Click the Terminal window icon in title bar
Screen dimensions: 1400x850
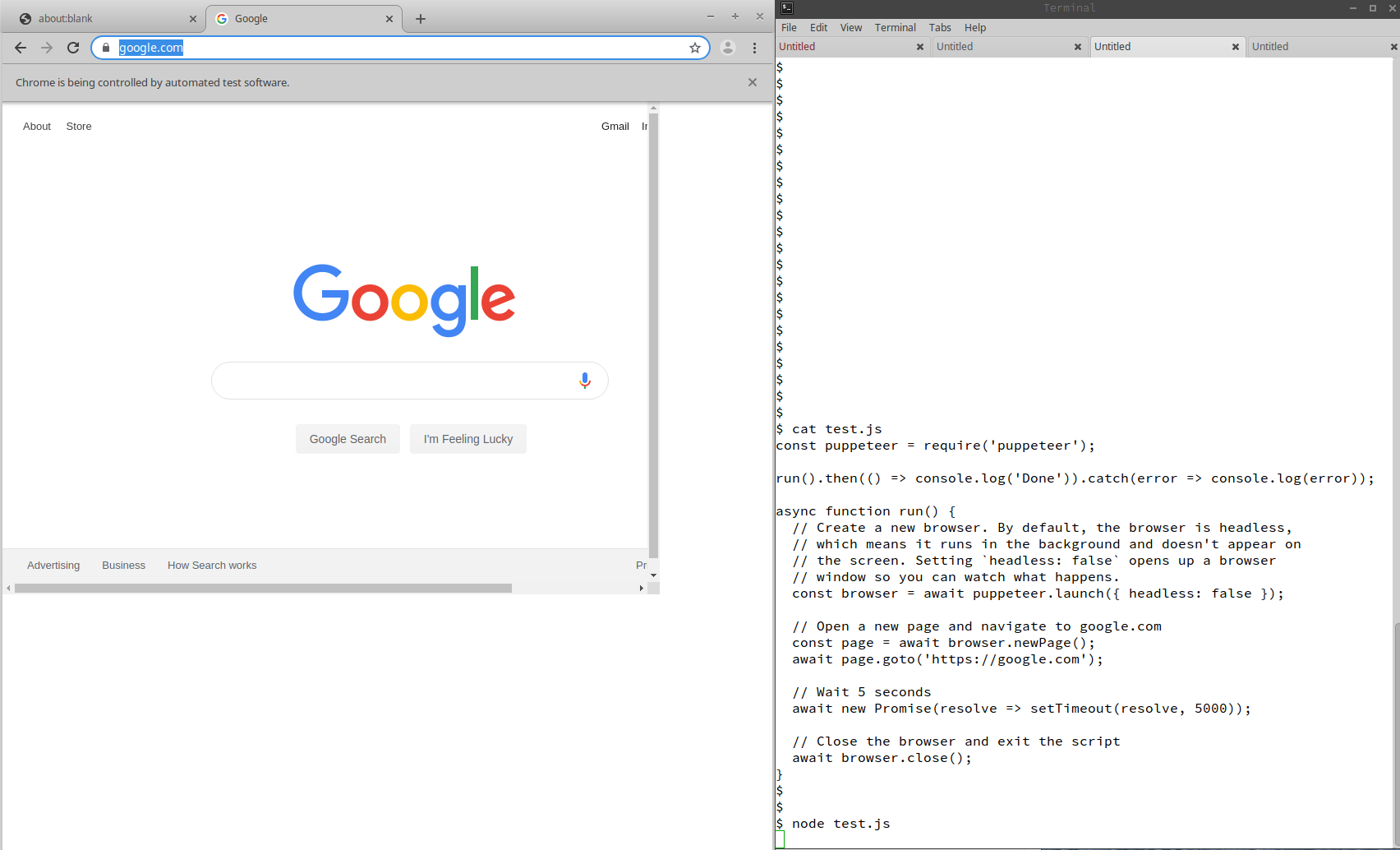pos(787,7)
